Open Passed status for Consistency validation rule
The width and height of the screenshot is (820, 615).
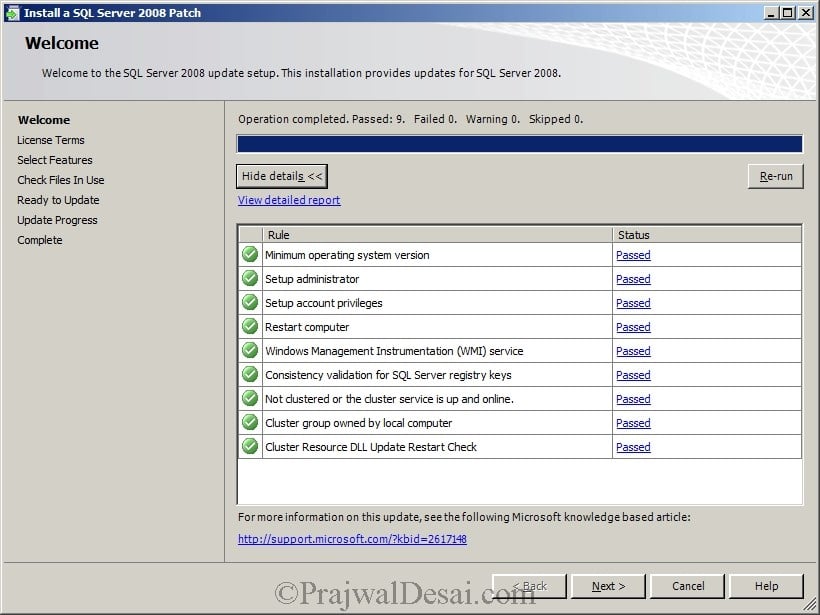click(633, 375)
